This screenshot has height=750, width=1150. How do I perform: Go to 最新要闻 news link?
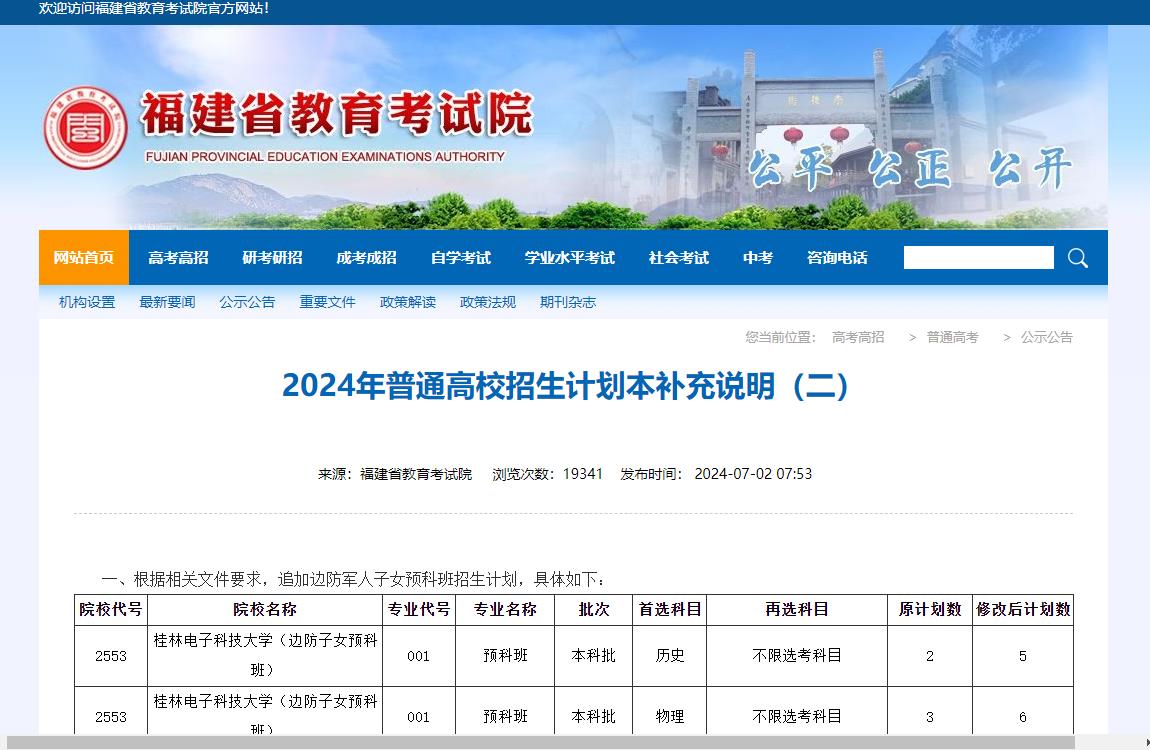point(167,302)
